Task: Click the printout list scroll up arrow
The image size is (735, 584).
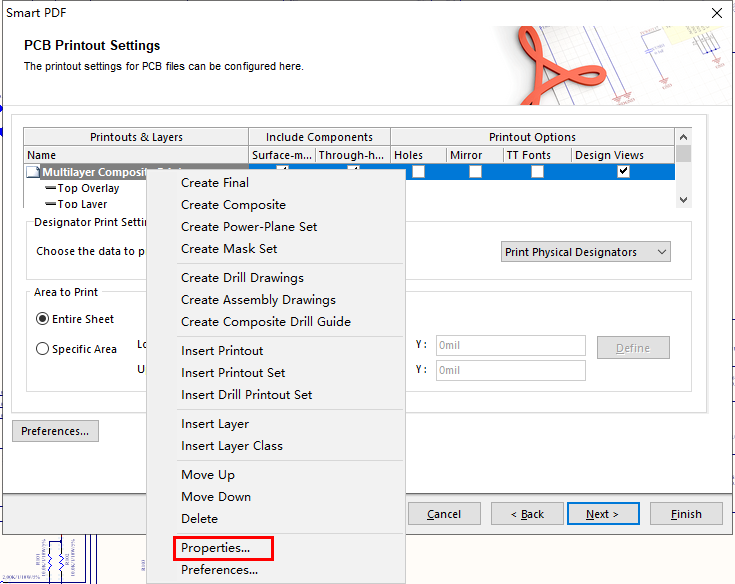Action: click(683, 137)
